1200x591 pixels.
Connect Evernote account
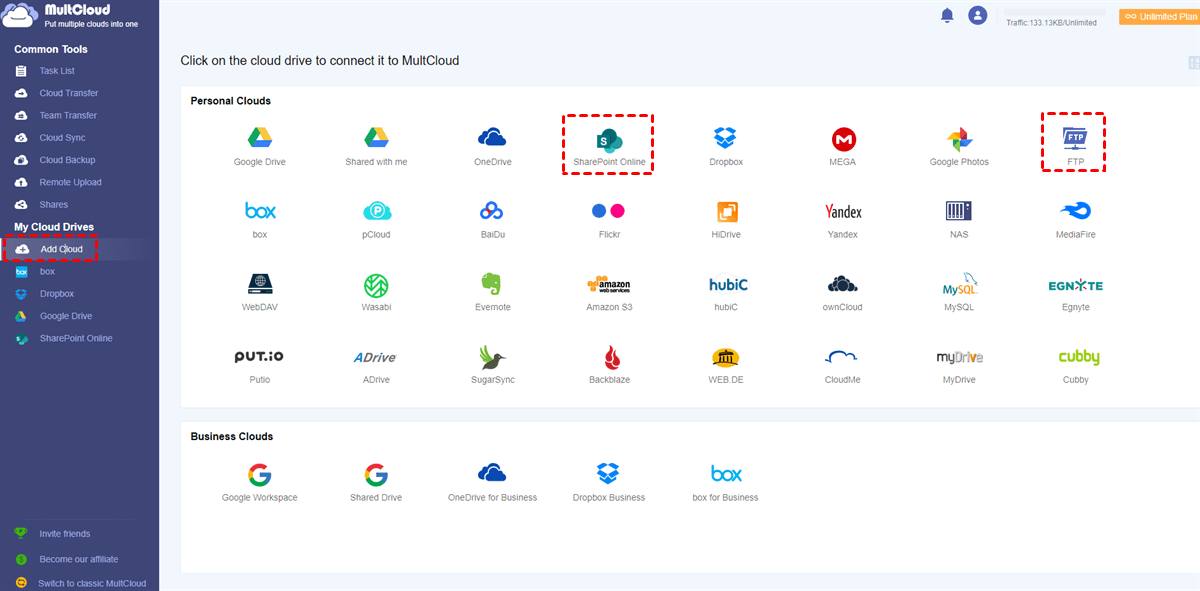point(492,292)
